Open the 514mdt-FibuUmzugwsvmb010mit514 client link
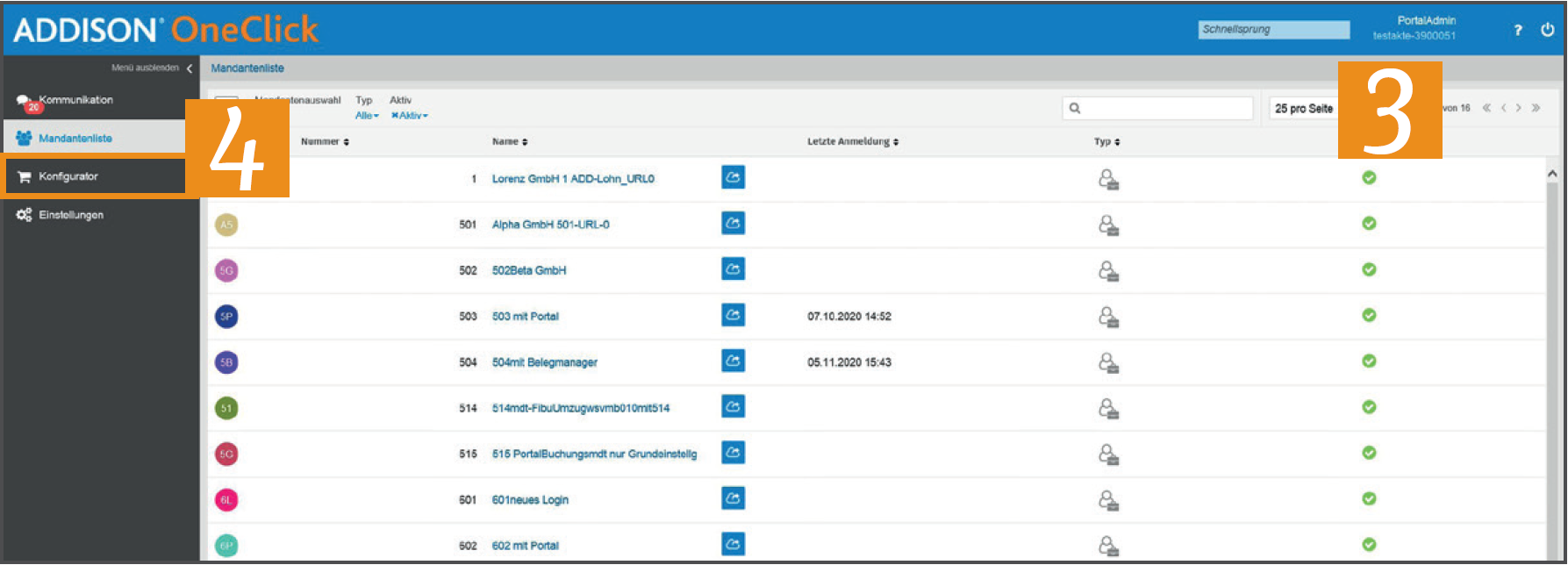 (581, 408)
